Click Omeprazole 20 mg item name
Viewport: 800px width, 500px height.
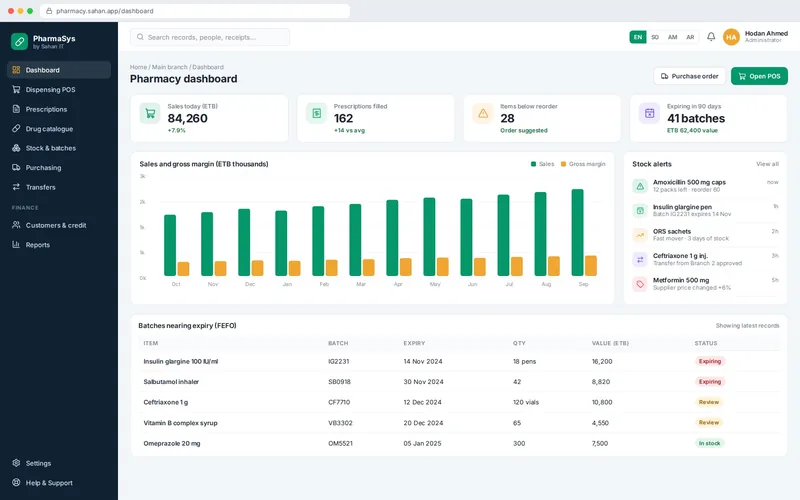click(172, 443)
